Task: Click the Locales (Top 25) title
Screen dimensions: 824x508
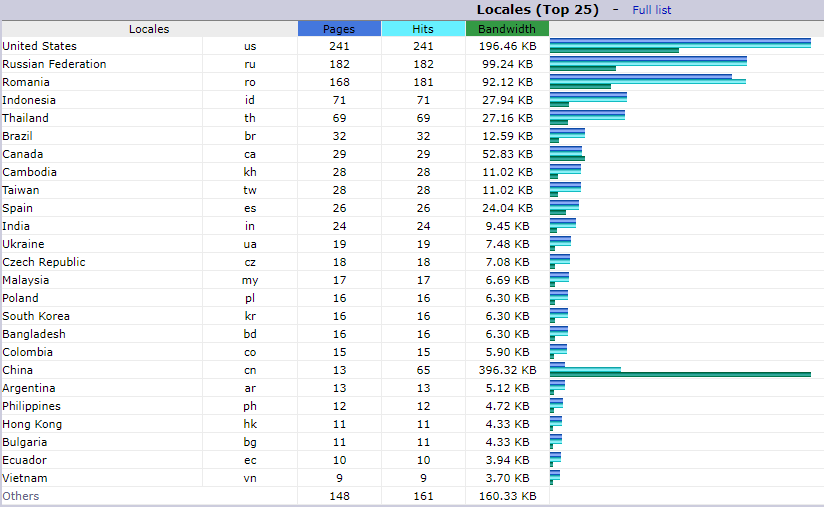Action: [537, 10]
